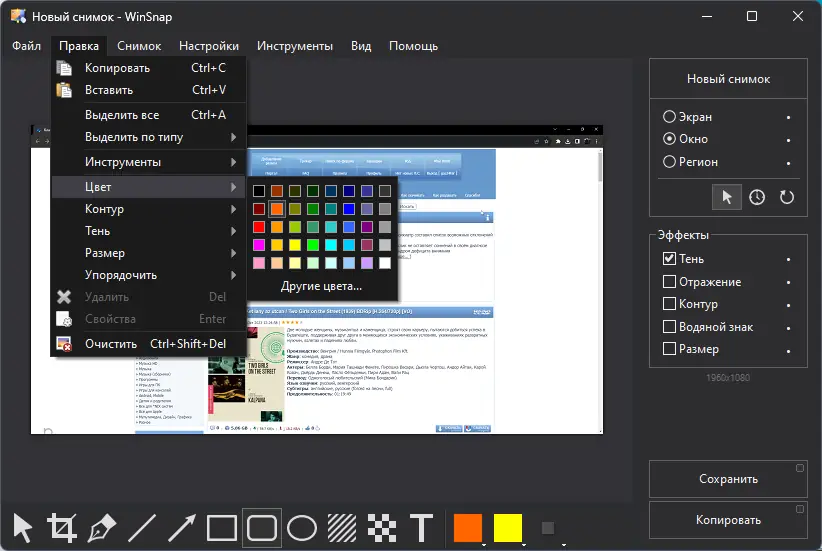The image size is (822, 551).
Task: Open the Вид menu
Action: coord(361,46)
